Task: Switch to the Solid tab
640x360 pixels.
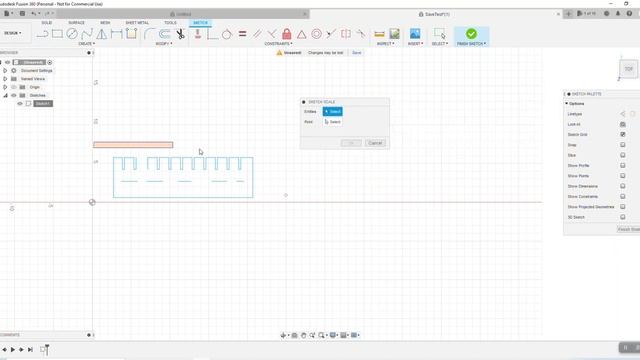Action: [47, 23]
